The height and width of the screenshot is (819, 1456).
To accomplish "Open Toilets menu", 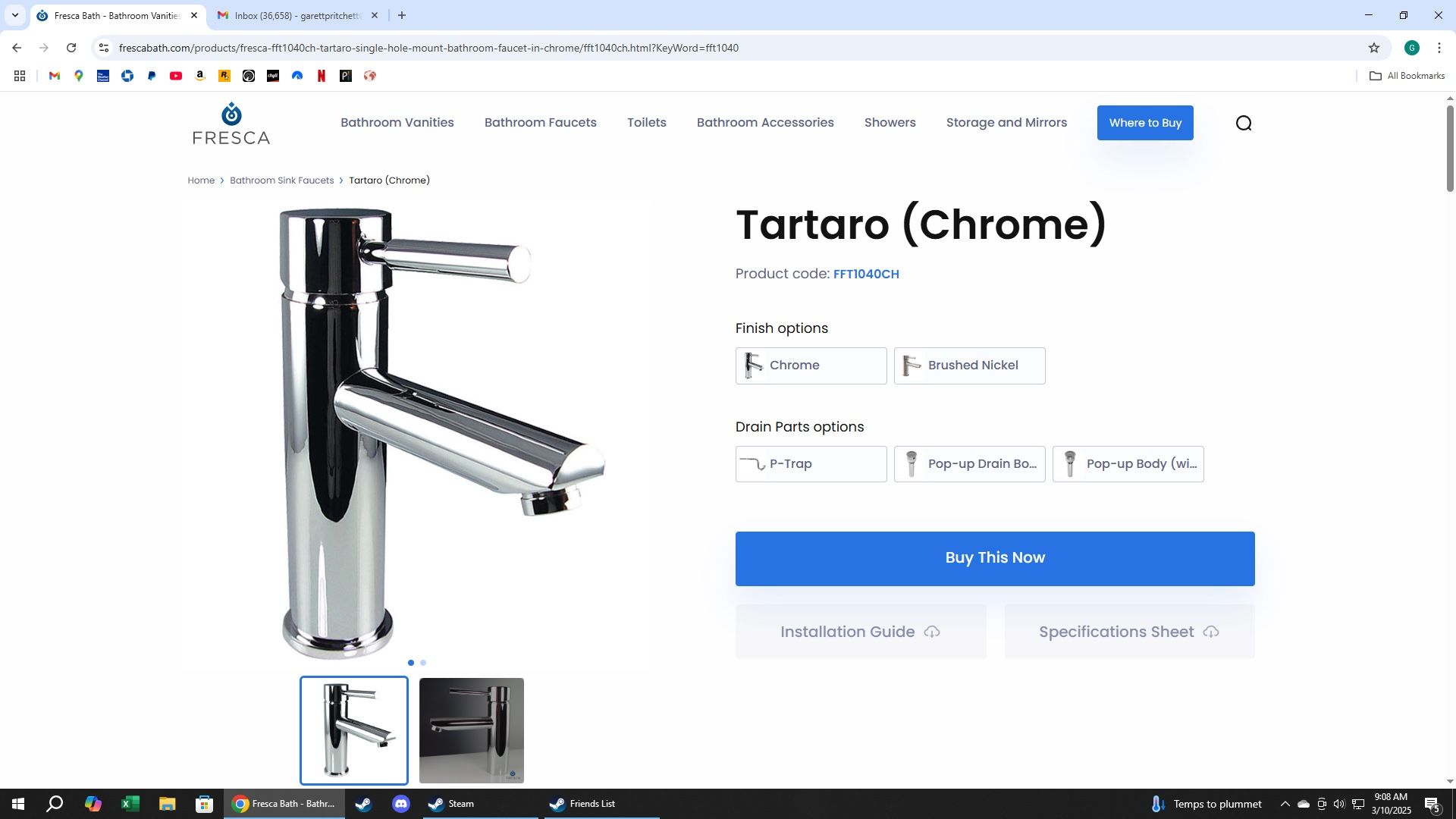I will coord(647,123).
